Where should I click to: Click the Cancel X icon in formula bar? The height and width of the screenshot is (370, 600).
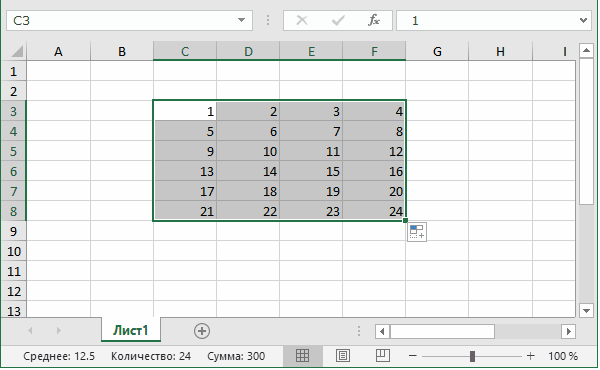302,20
